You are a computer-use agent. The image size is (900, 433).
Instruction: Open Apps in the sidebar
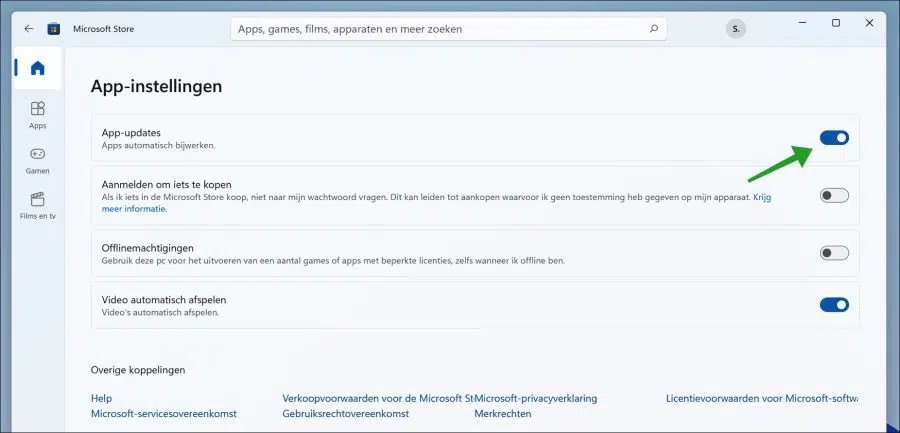(x=37, y=115)
